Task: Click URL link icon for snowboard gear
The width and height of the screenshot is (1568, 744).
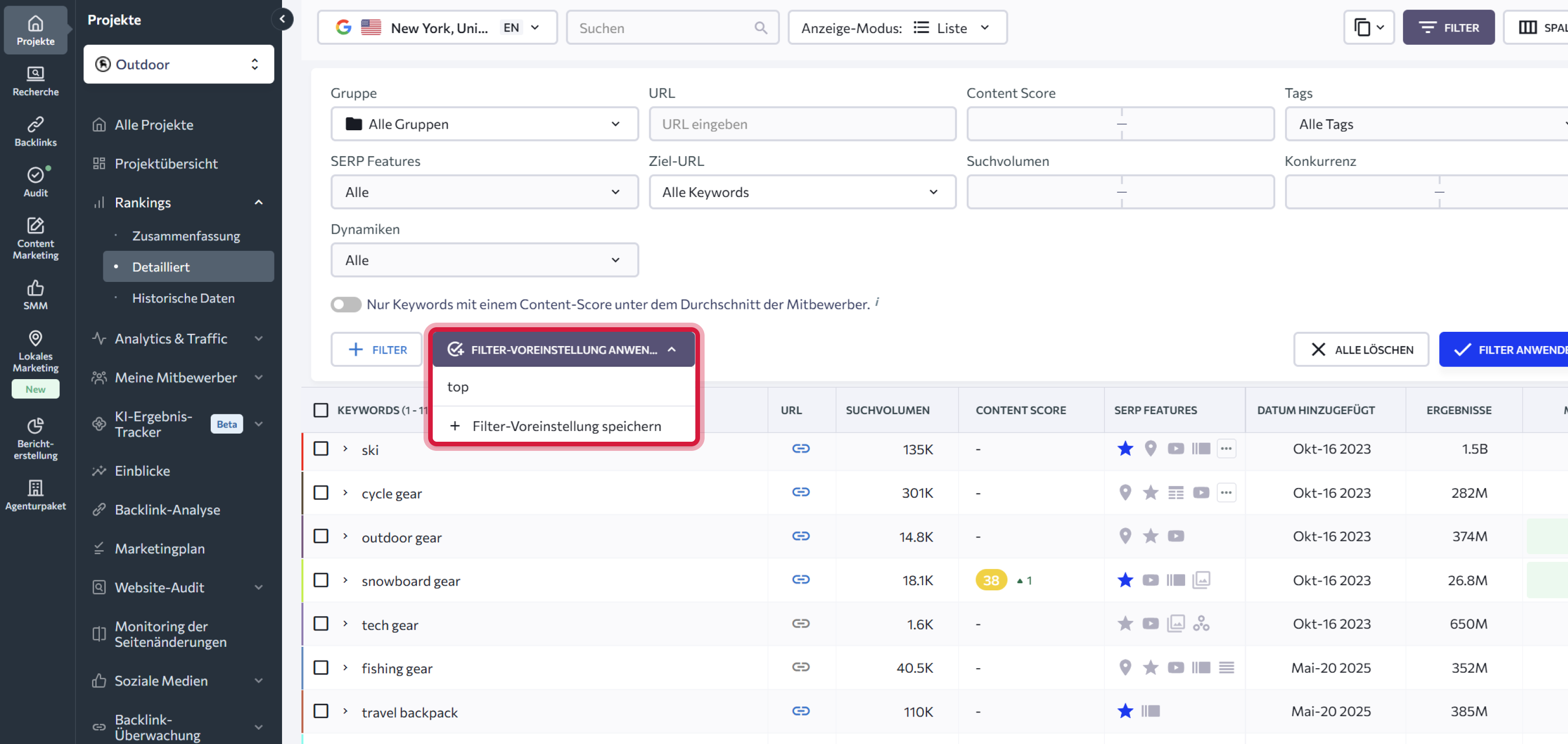Action: point(800,579)
